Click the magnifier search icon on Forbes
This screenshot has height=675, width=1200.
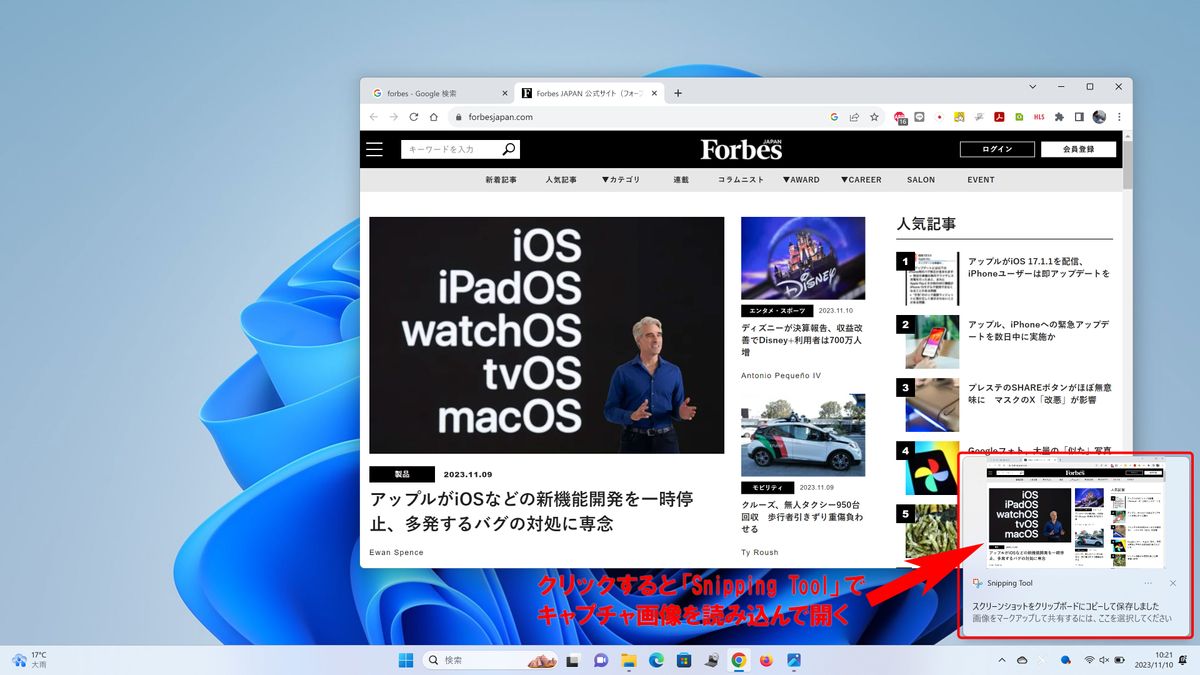[x=509, y=149]
